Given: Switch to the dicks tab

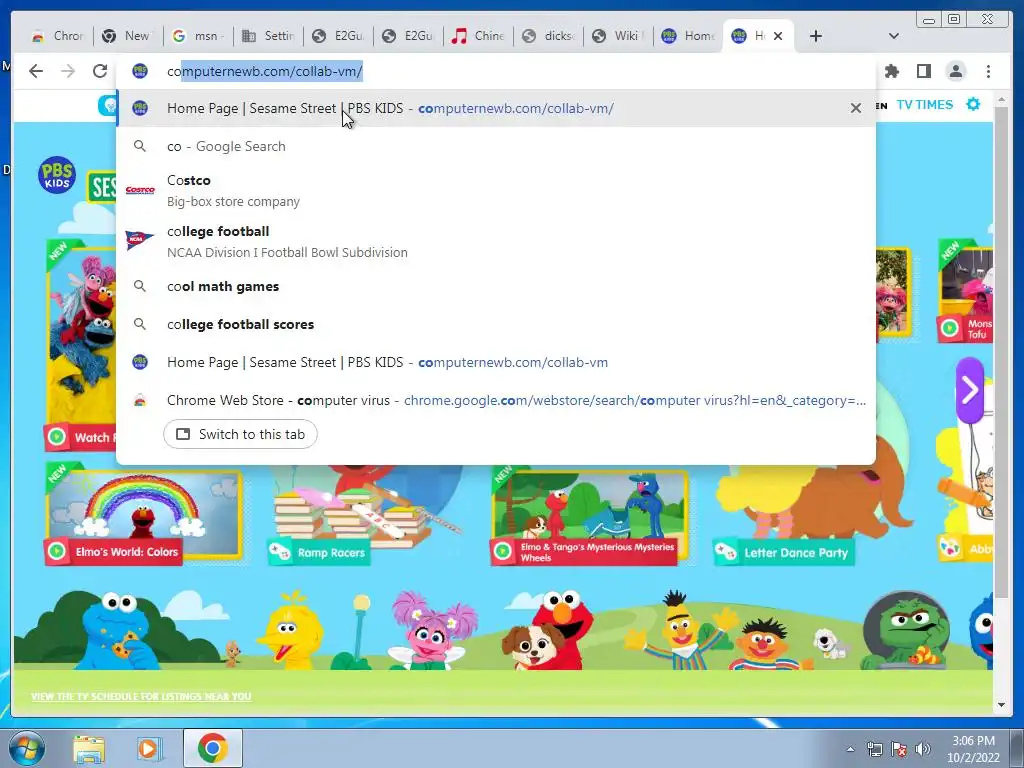Looking at the screenshot, I should (547, 36).
